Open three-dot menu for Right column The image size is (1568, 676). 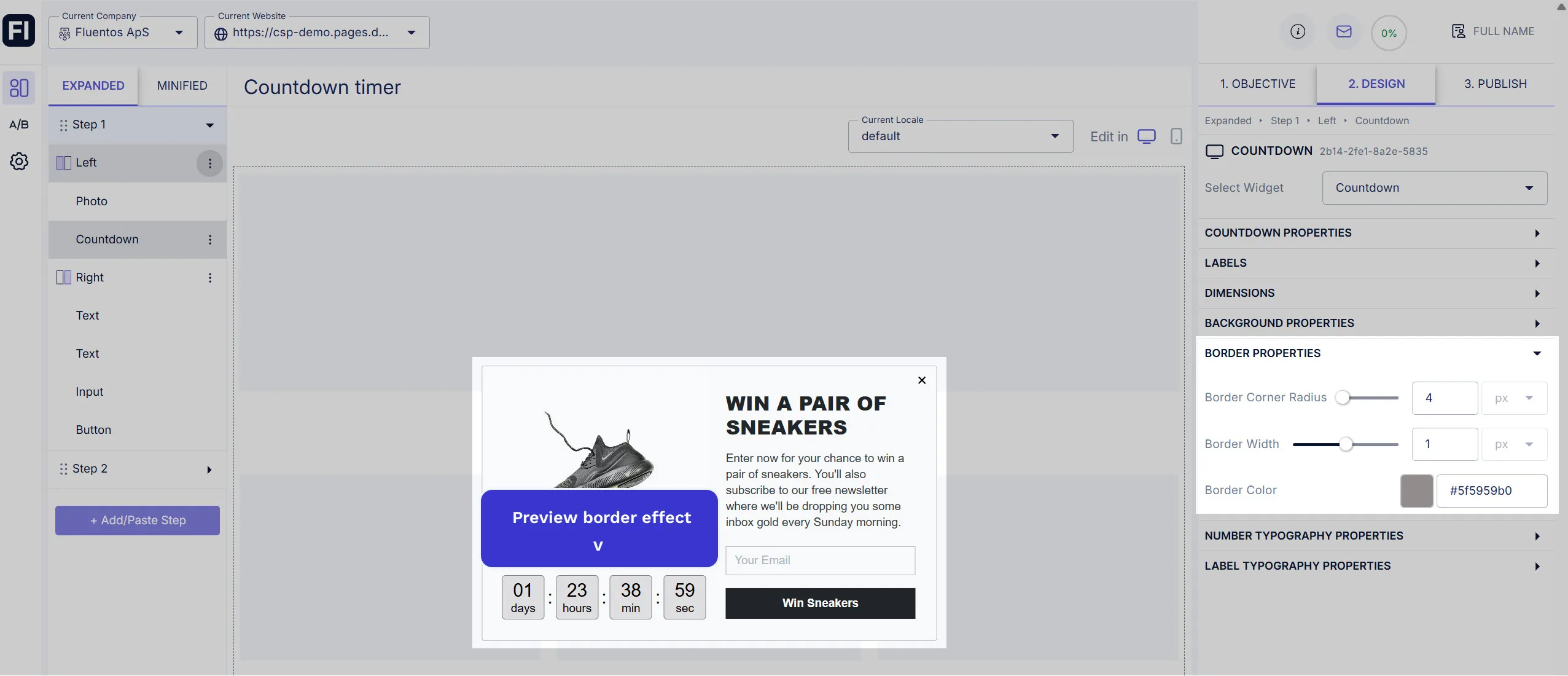click(x=210, y=278)
